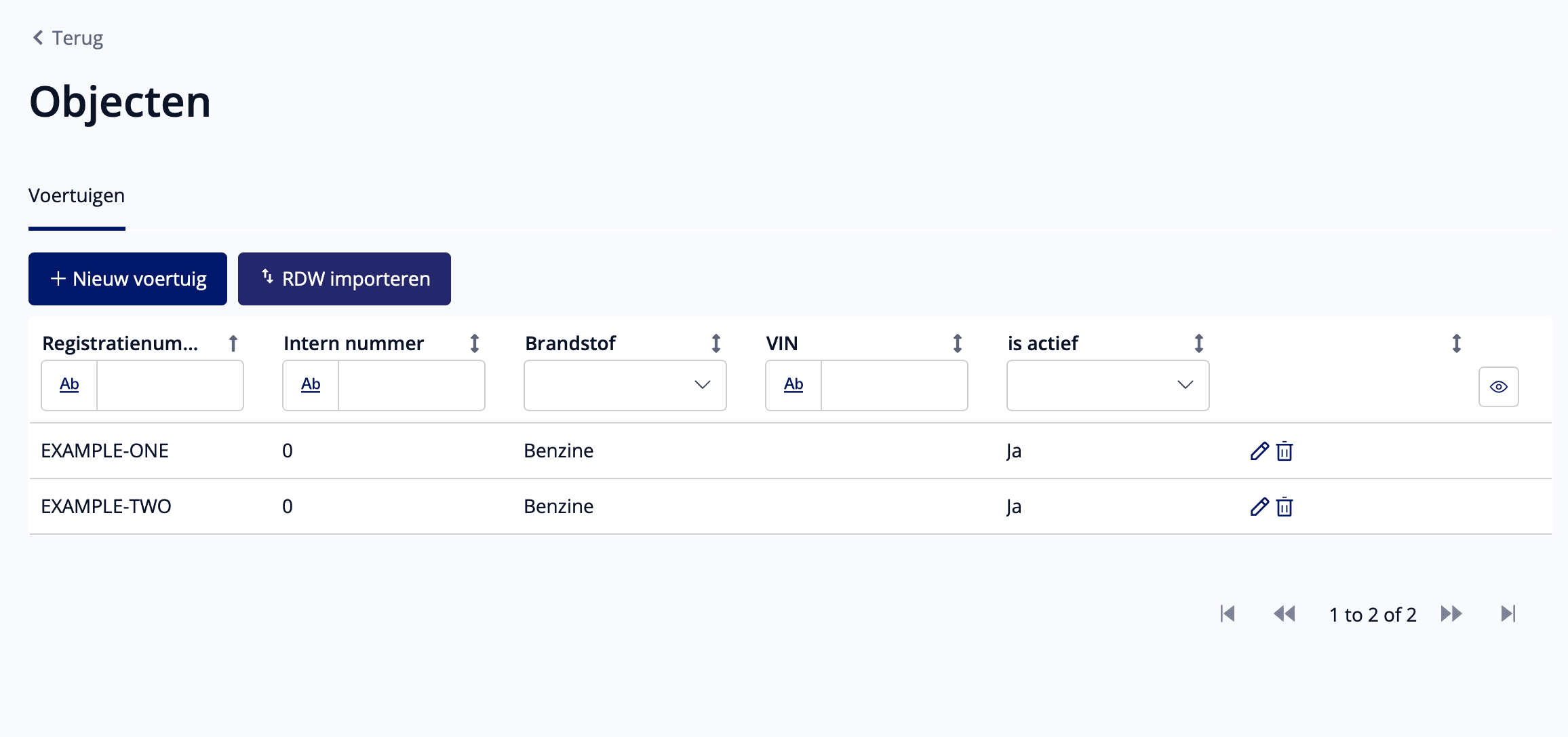Sort the Brandstof column
1568x737 pixels.
point(716,343)
